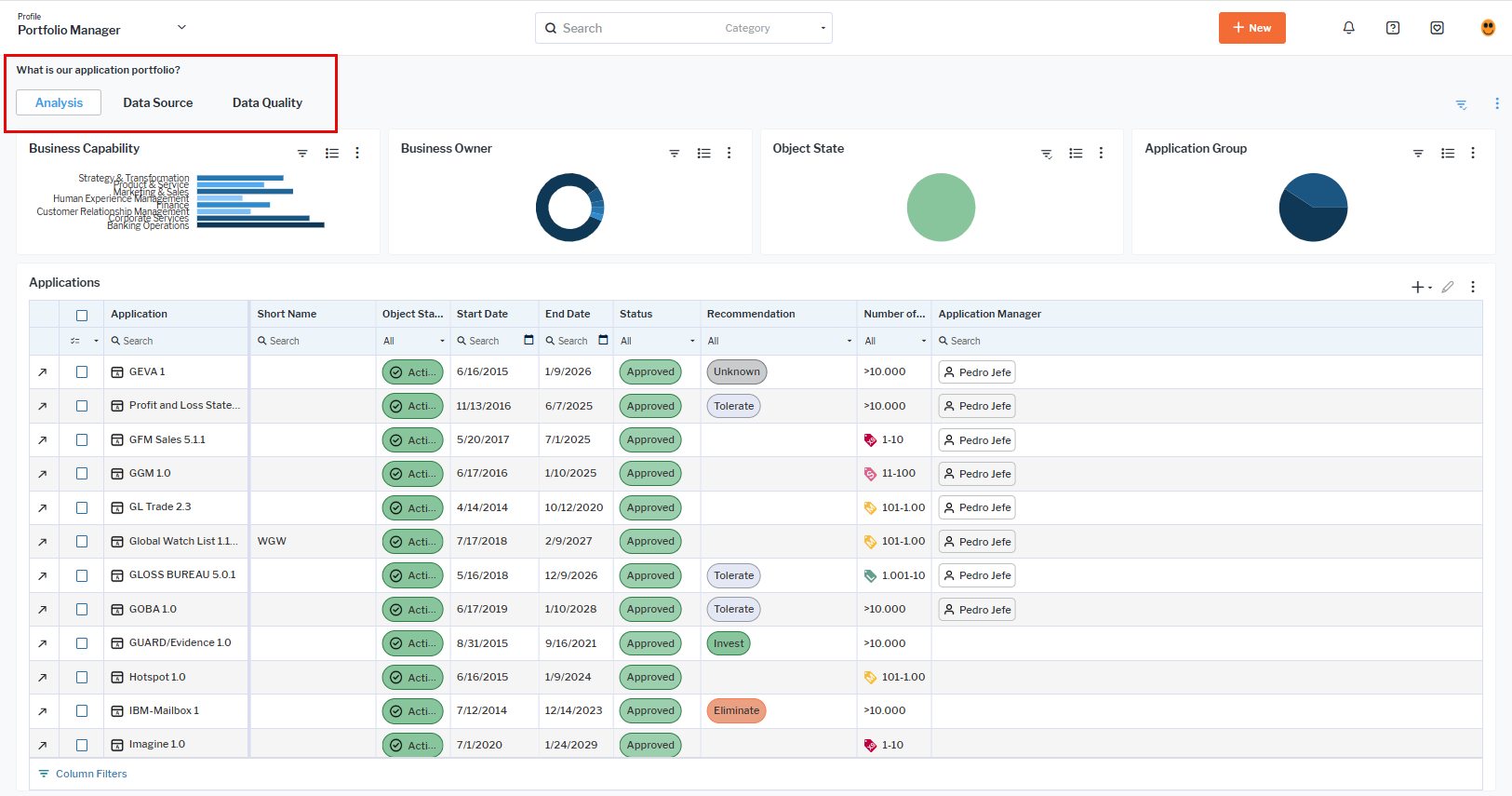The height and width of the screenshot is (796, 1512).
Task: Switch to the Data Source tab
Action: pos(158,102)
